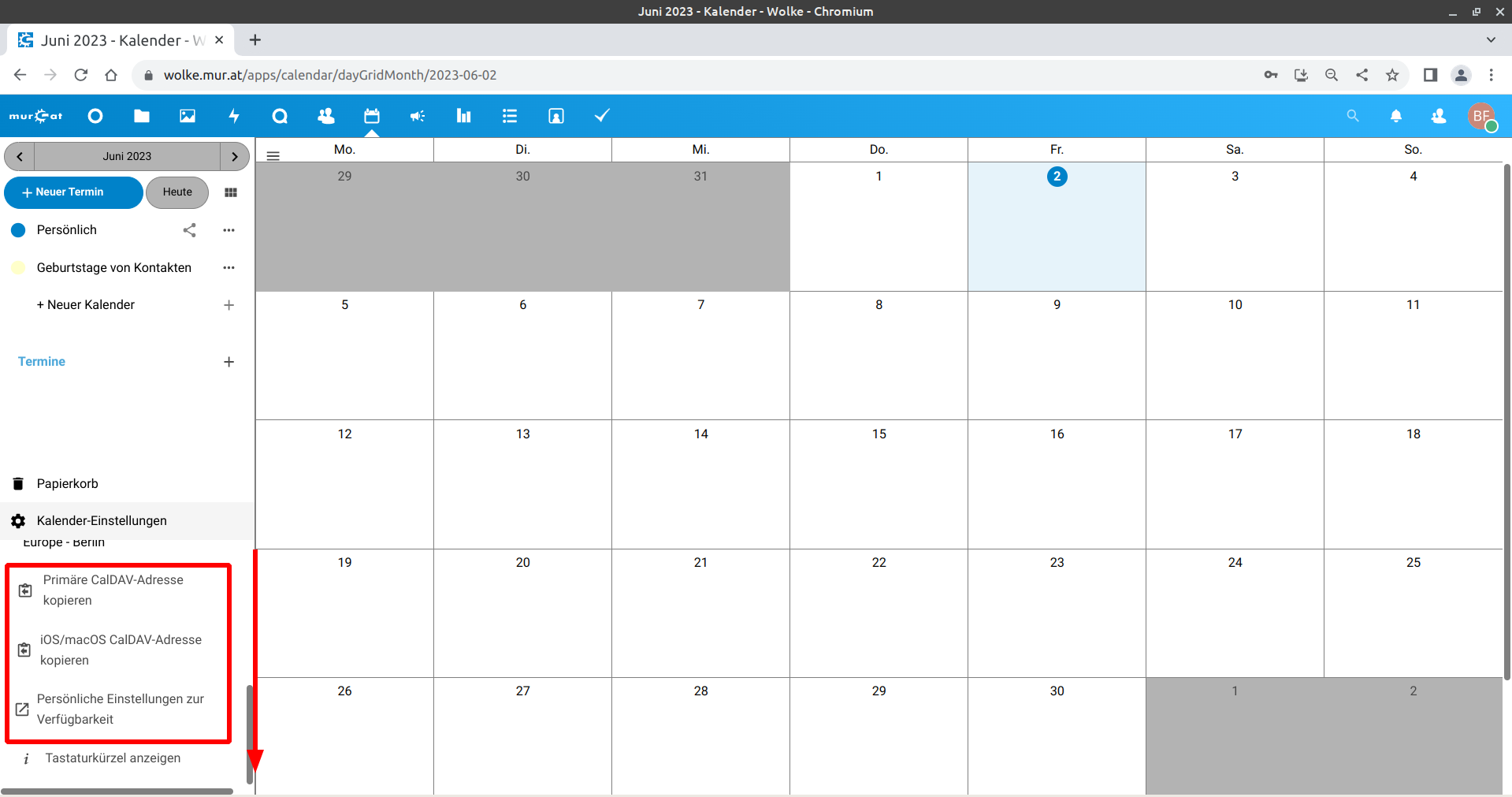This screenshot has width=1512, height=797.
Task: Collapse the Kalender-Einstellungen section
Action: tap(102, 521)
